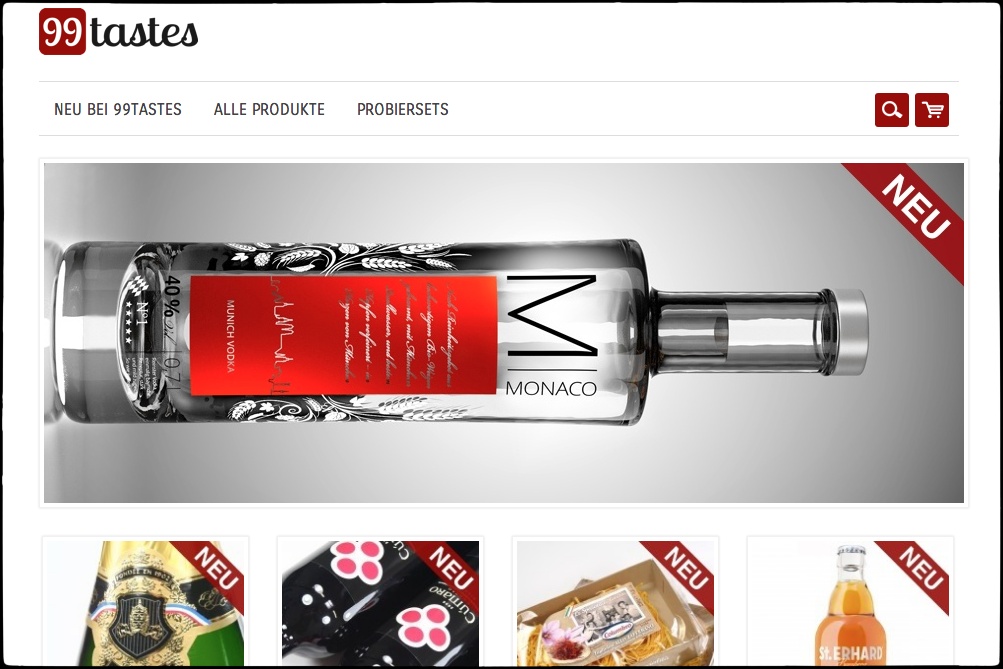Go to ALLE PRODUKTE

[269, 109]
